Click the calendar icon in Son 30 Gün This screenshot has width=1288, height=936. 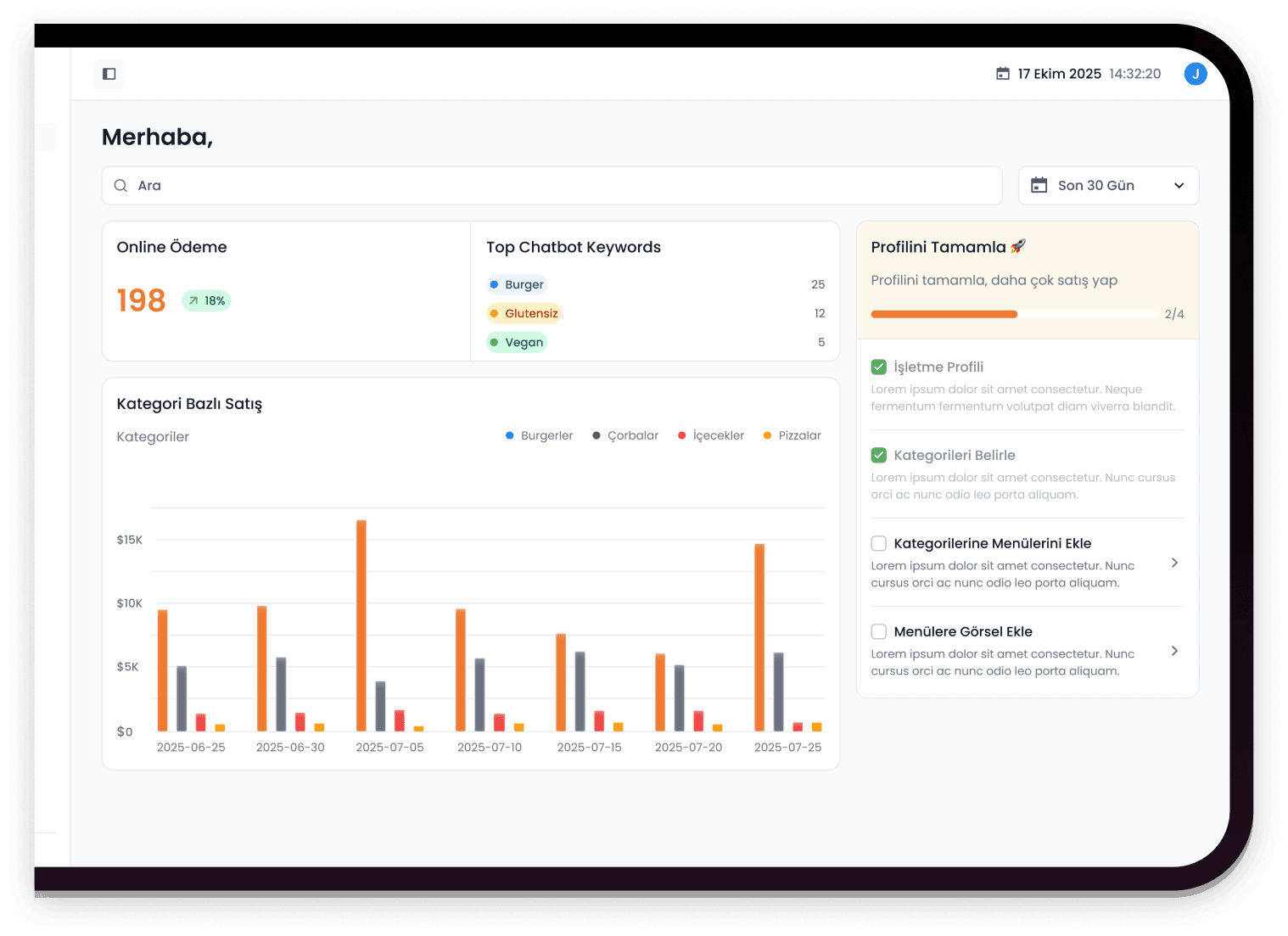click(1039, 186)
